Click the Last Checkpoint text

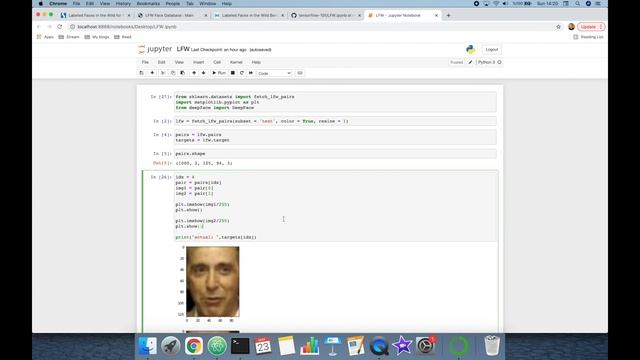[219, 50]
